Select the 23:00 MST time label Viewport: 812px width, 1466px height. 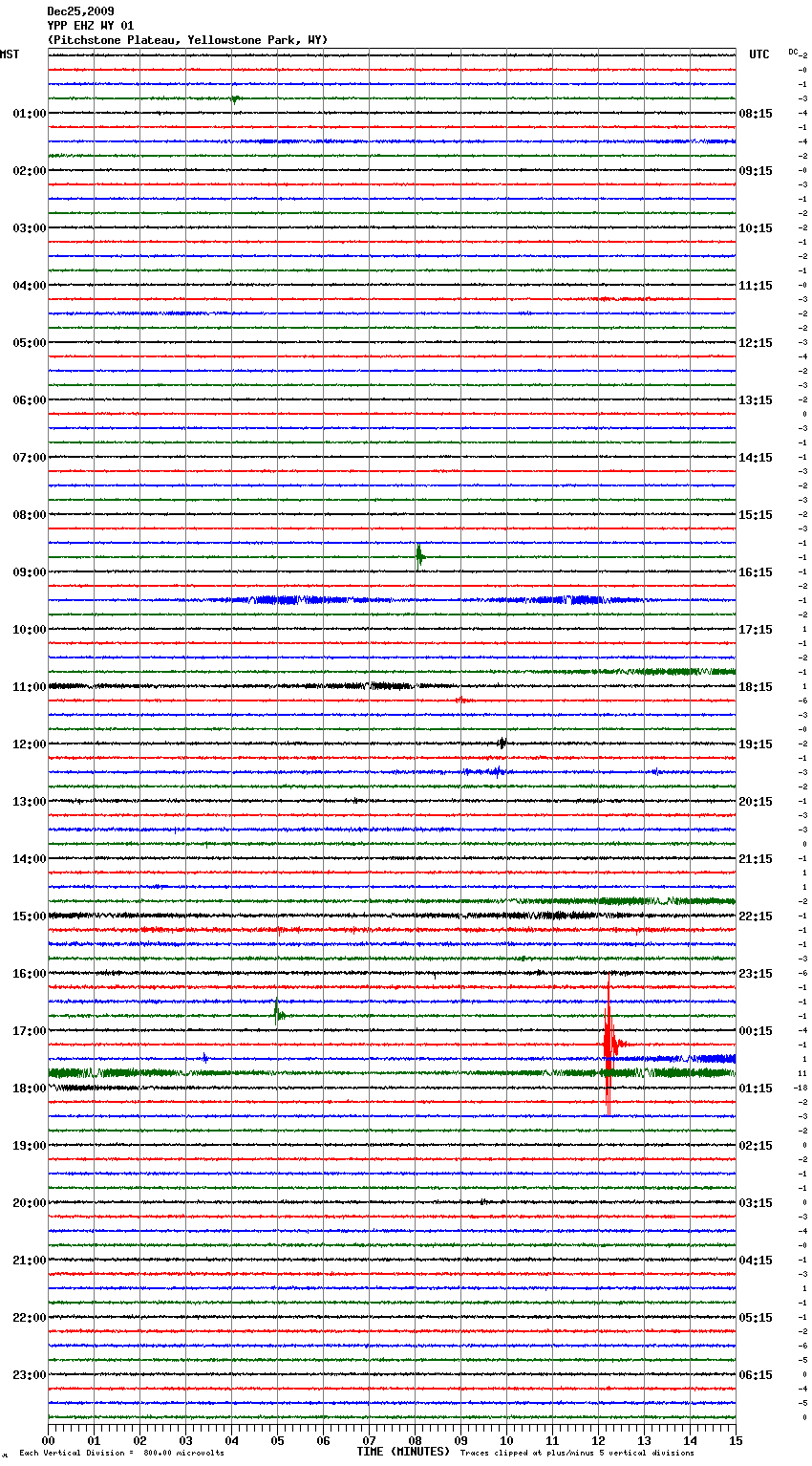click(30, 1375)
